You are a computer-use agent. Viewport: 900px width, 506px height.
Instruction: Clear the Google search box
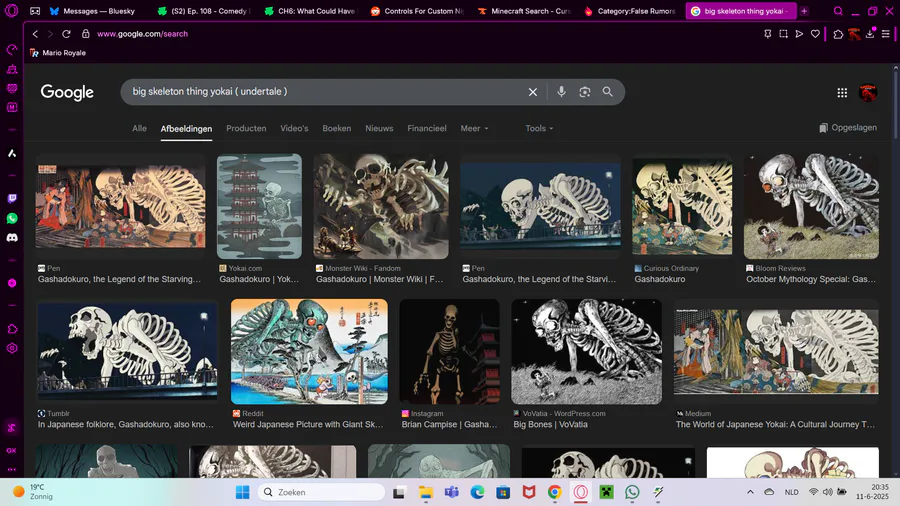(x=533, y=92)
